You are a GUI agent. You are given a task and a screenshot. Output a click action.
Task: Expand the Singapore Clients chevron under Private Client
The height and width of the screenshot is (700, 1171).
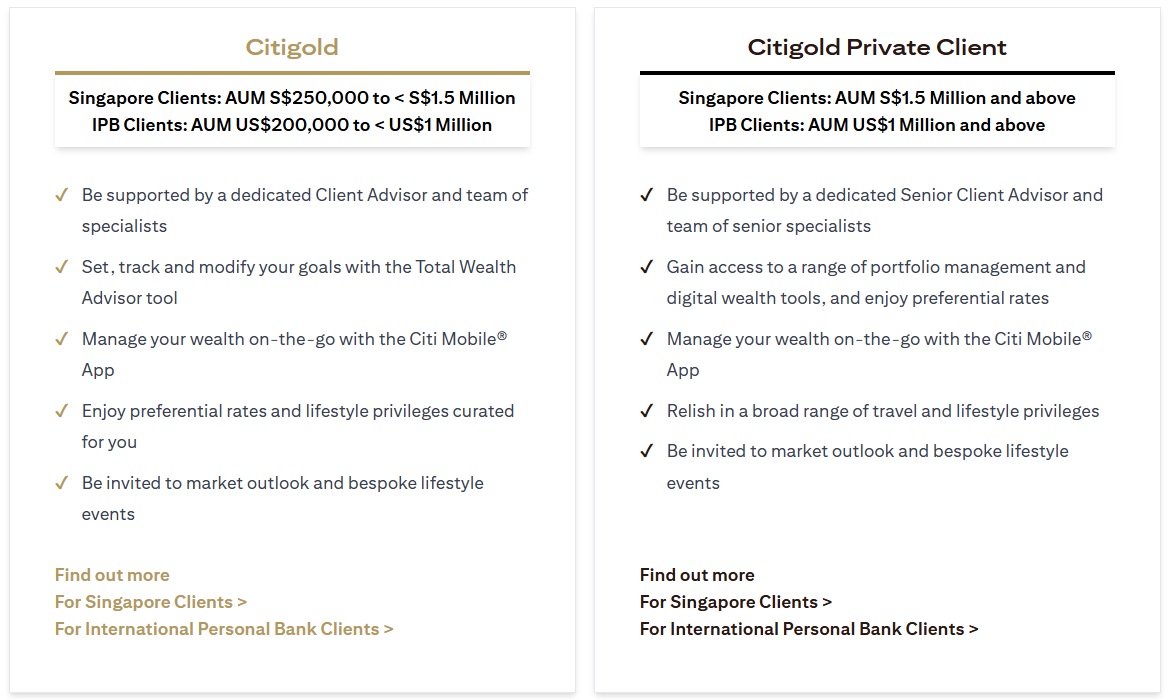coord(826,602)
